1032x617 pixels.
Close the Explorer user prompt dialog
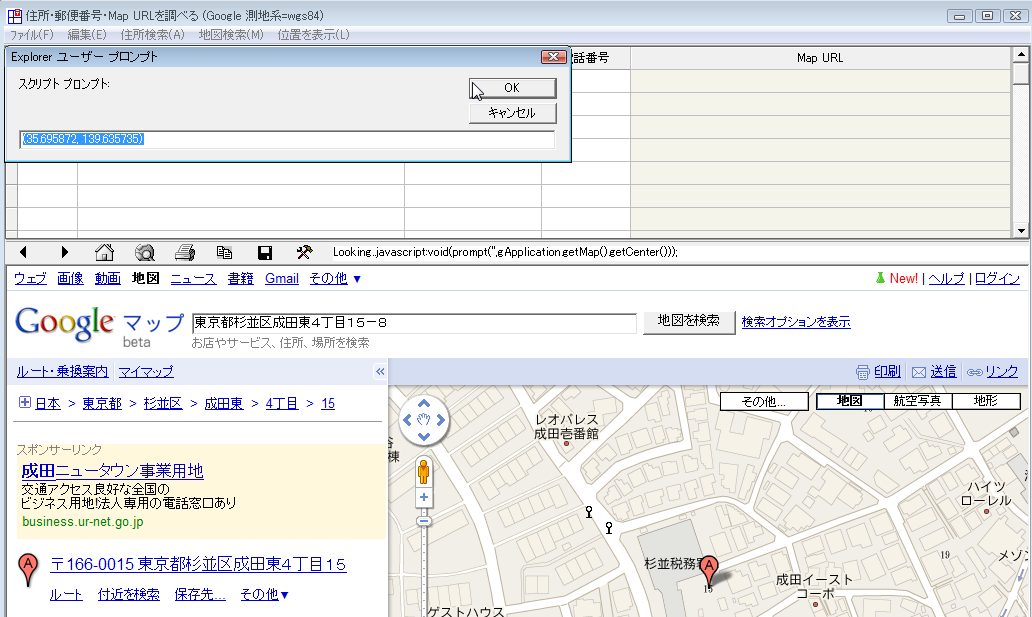[x=554, y=57]
